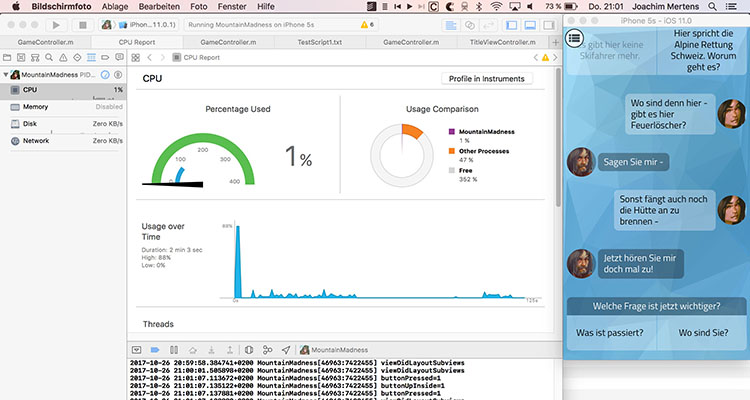Select the MountainMadness process in debug bar
Viewport: 750px width, 400px height.
click(334, 350)
